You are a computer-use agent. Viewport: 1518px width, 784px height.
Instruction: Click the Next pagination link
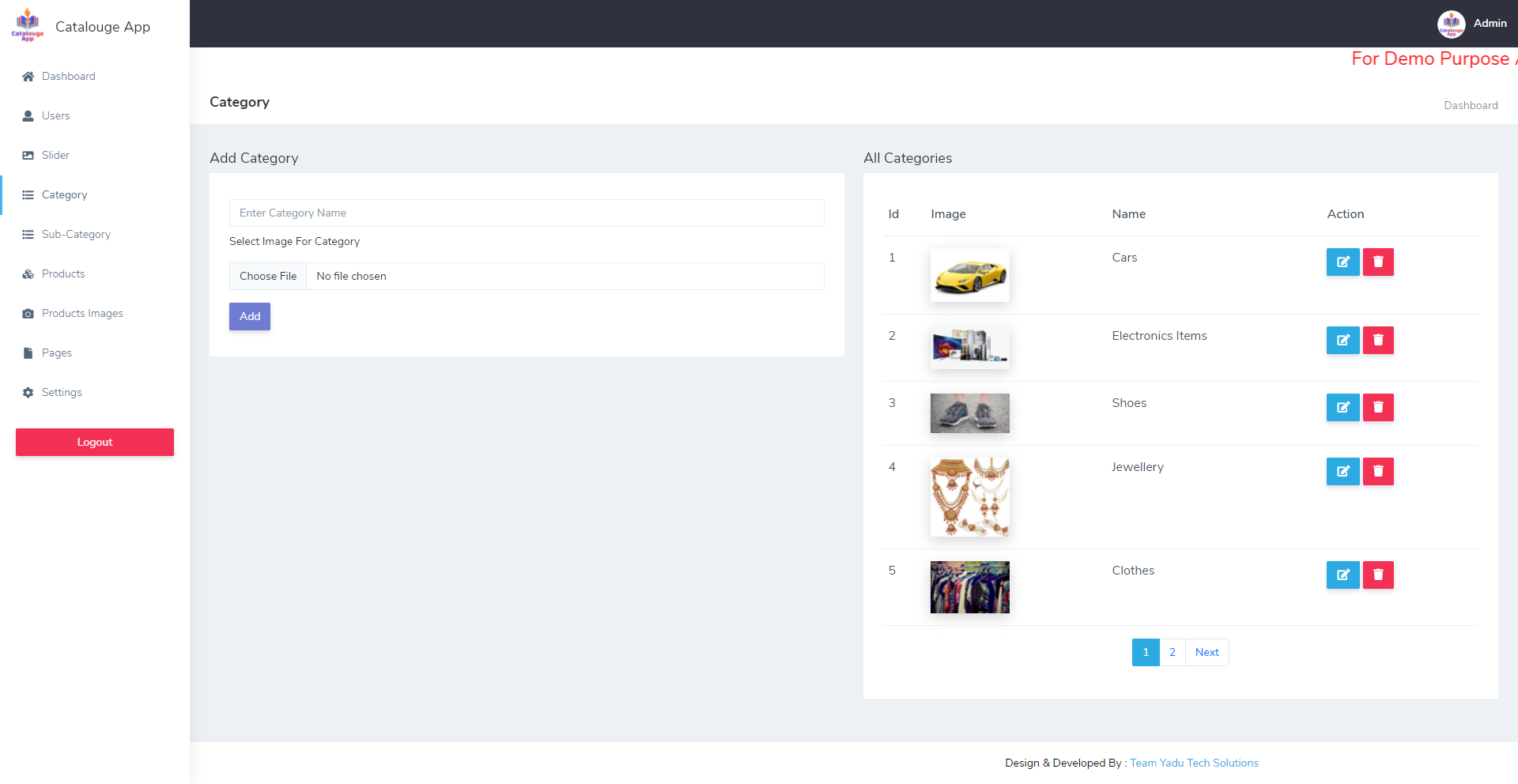[x=1206, y=652]
